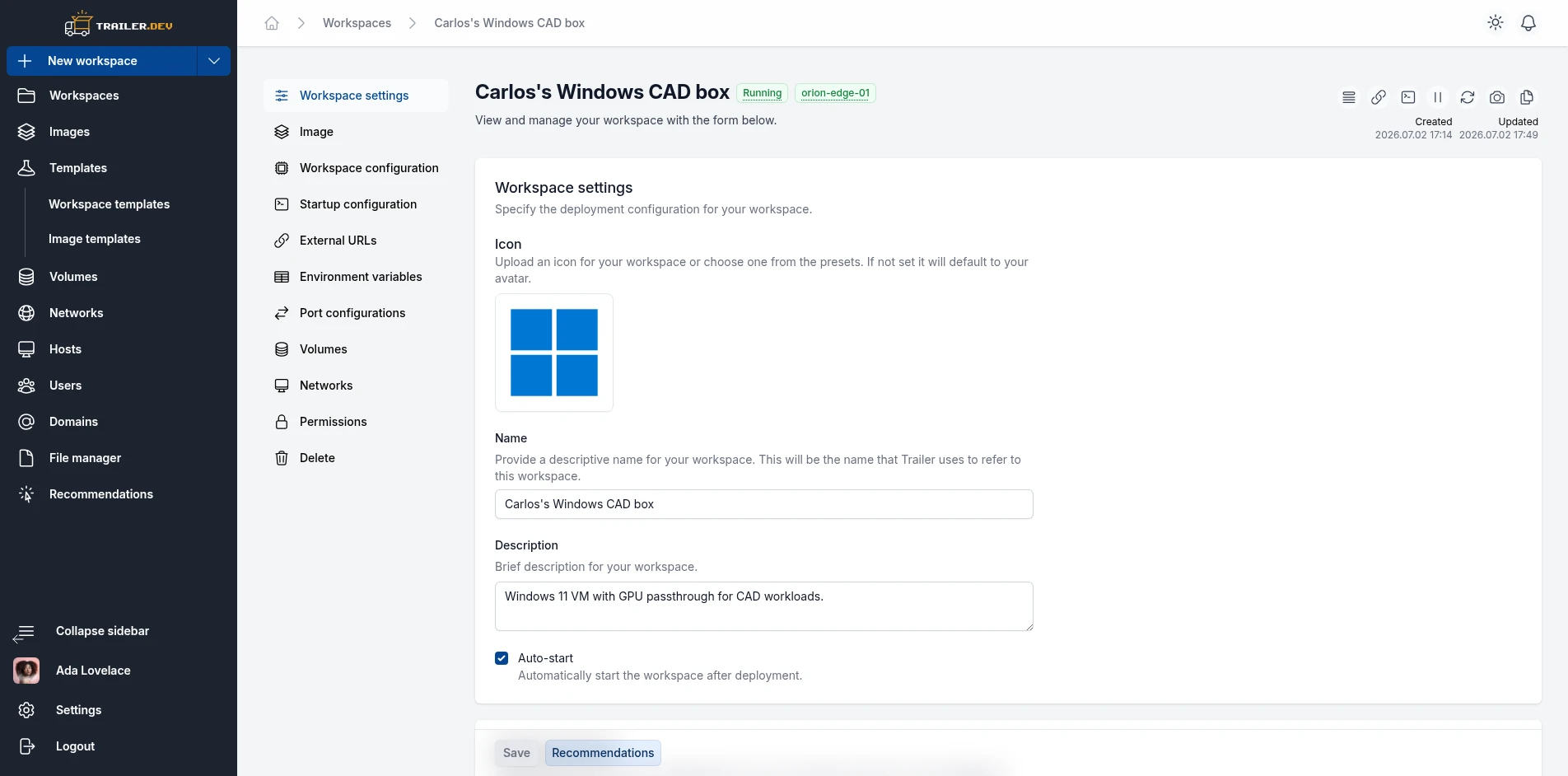Open Recommendations in the main sidebar
This screenshot has height=776, width=1568.
(119, 494)
